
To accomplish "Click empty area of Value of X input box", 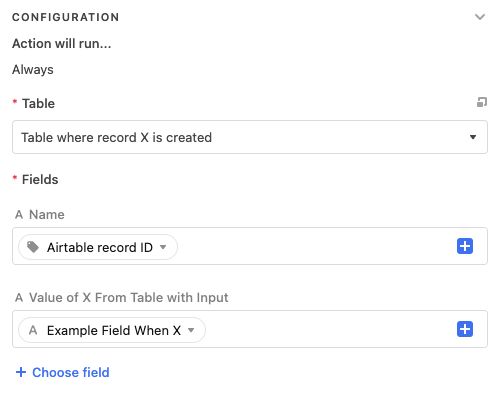I will coord(330,329).
